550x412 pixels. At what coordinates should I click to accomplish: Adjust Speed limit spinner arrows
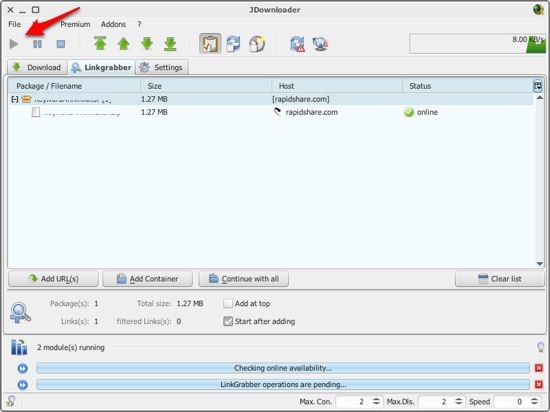click(534, 401)
